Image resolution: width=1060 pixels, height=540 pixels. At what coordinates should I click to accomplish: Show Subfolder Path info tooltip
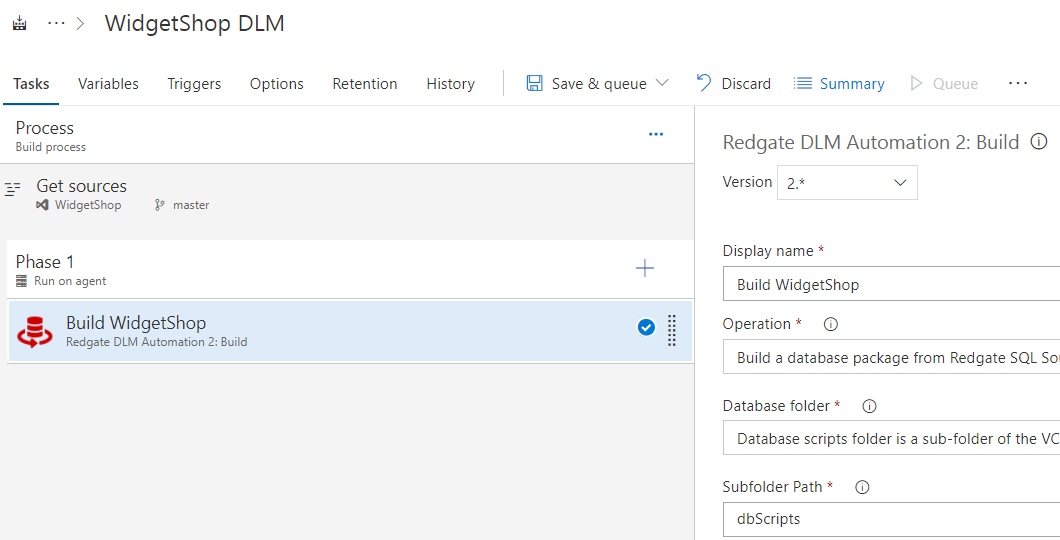point(862,487)
